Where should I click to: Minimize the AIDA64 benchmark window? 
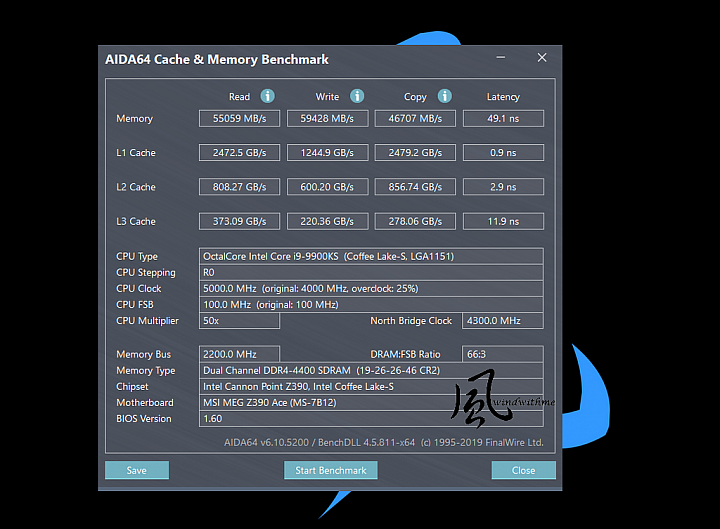coord(501,58)
